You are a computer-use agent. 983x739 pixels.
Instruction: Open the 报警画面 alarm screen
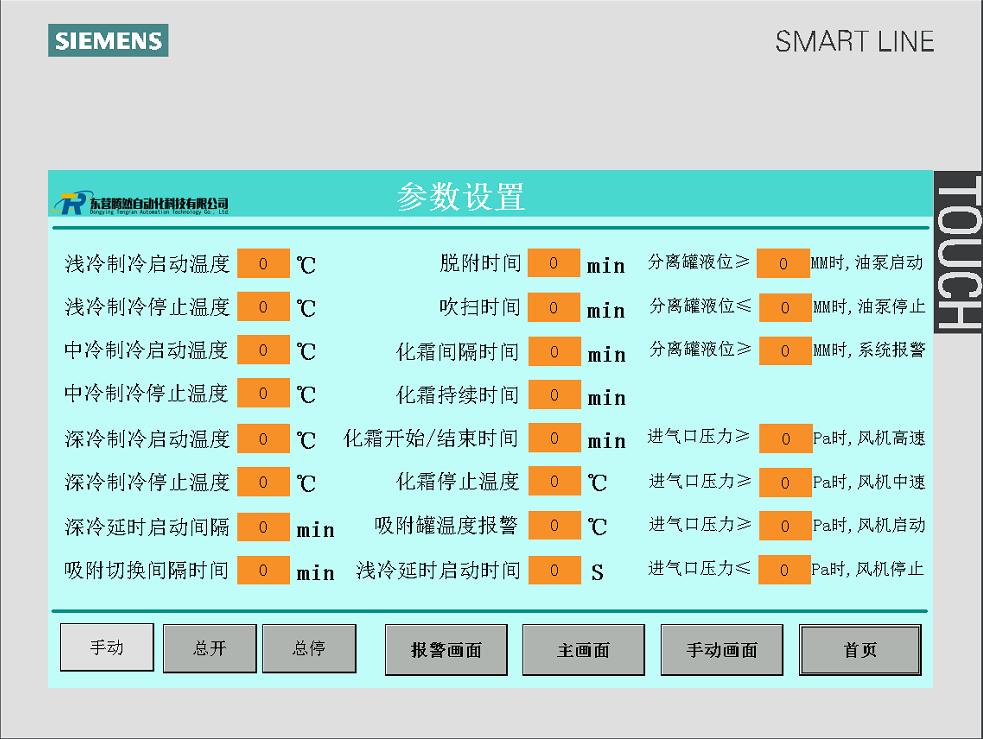coord(446,650)
